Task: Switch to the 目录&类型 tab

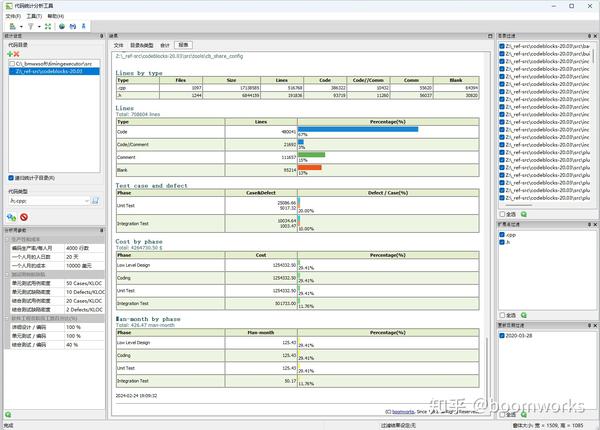Action: [142, 45]
